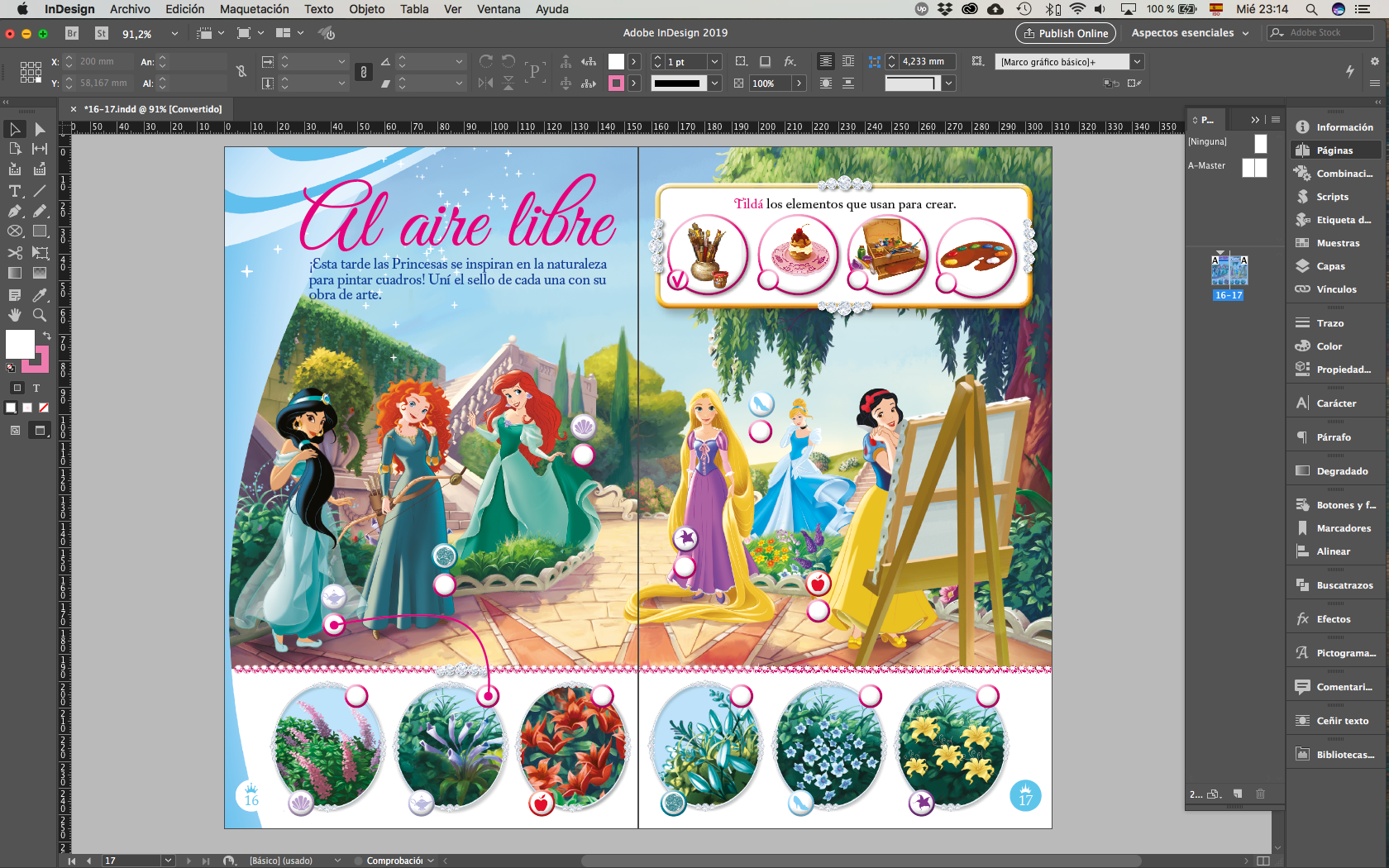Select the Selection tool arrow
The width and height of the screenshot is (1389, 868).
[x=15, y=129]
